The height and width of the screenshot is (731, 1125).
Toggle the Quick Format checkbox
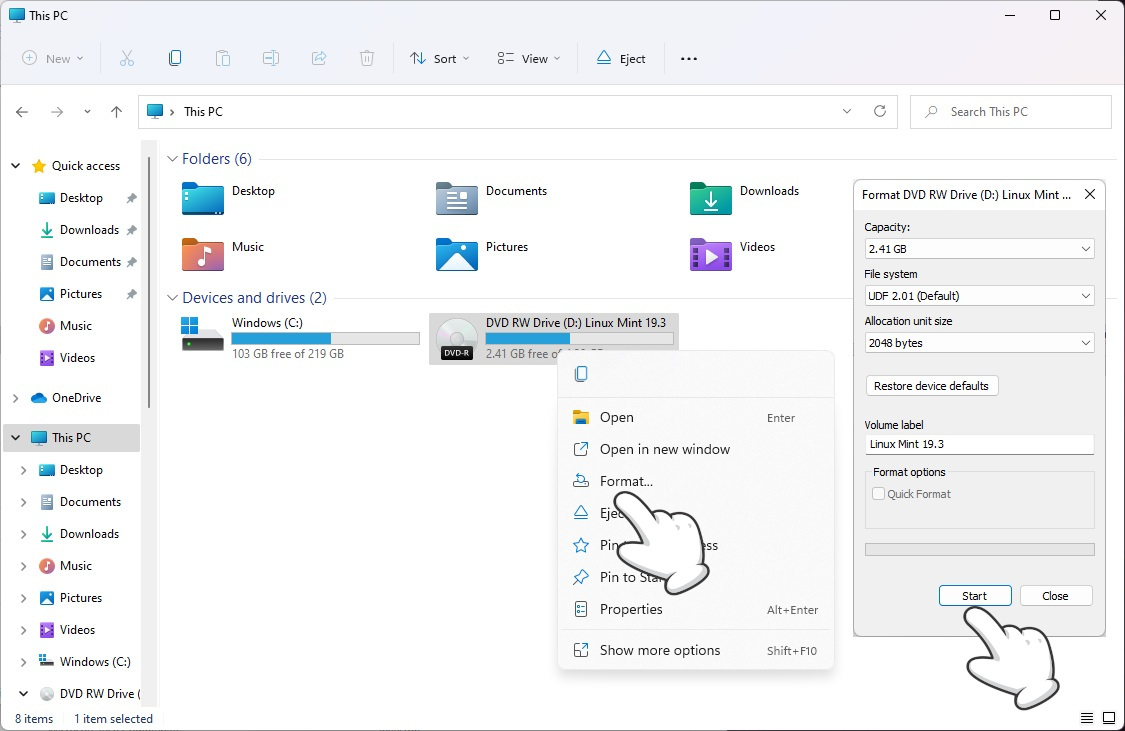point(879,494)
